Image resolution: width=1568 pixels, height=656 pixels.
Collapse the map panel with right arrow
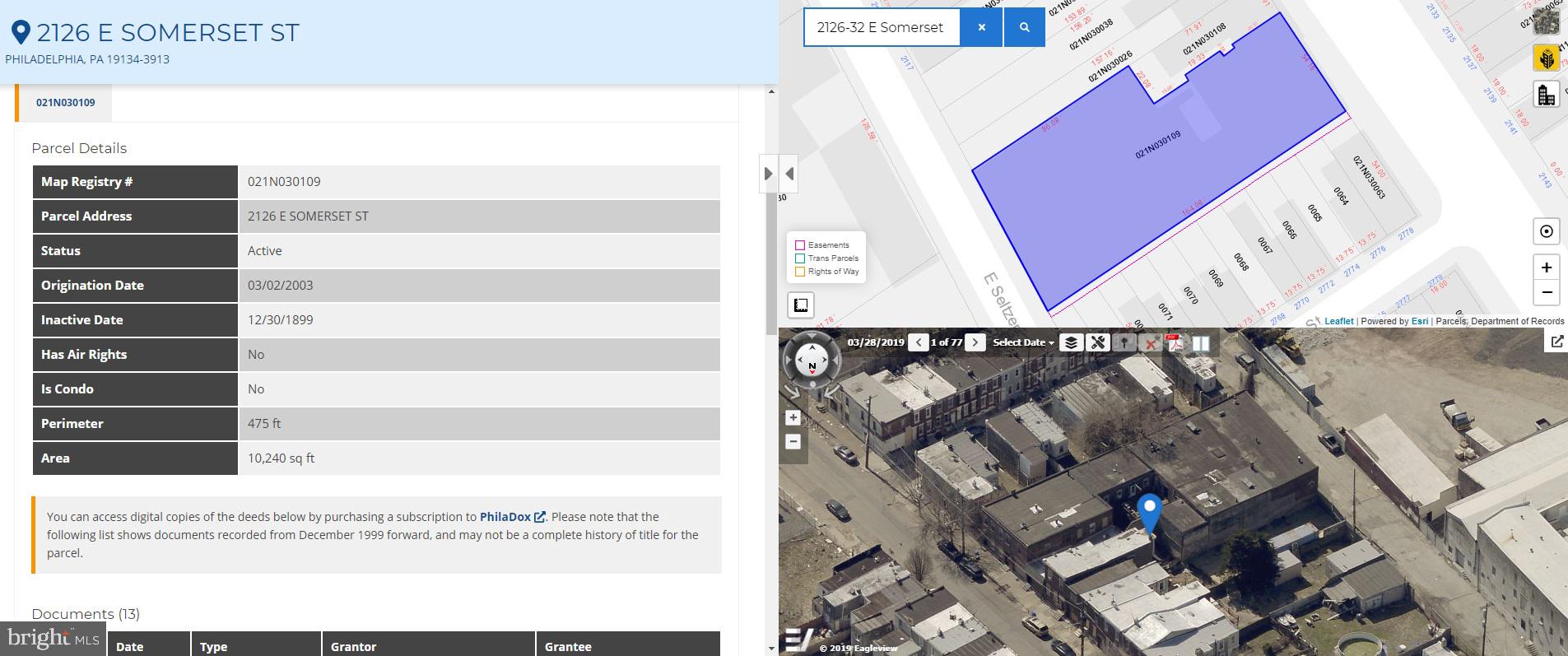(x=768, y=174)
